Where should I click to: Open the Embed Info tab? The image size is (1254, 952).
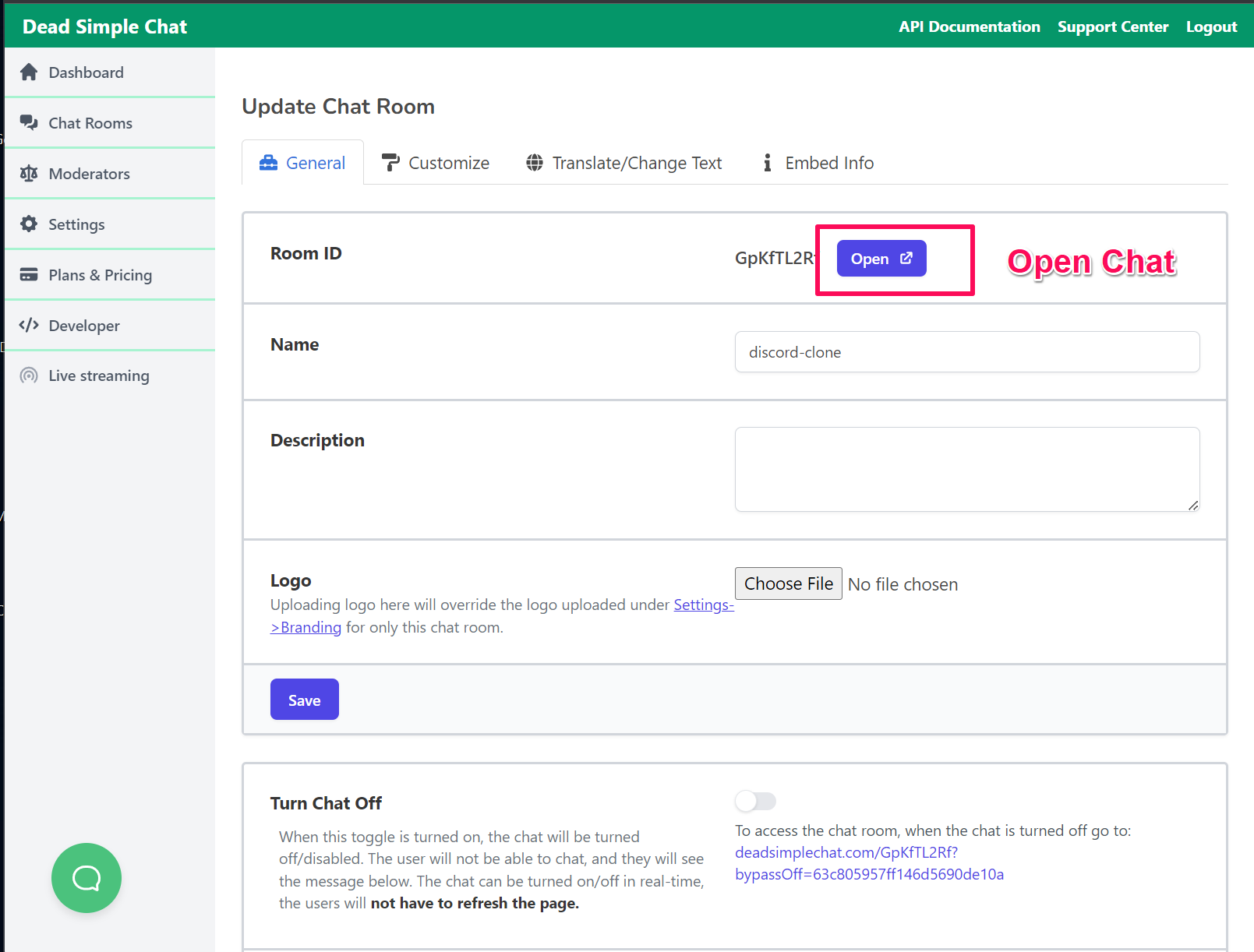[x=818, y=163]
